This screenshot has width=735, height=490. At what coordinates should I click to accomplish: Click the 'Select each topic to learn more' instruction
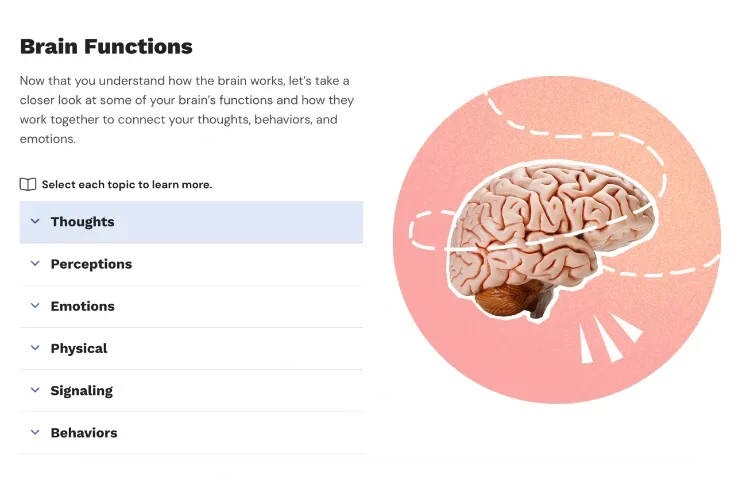coord(126,184)
